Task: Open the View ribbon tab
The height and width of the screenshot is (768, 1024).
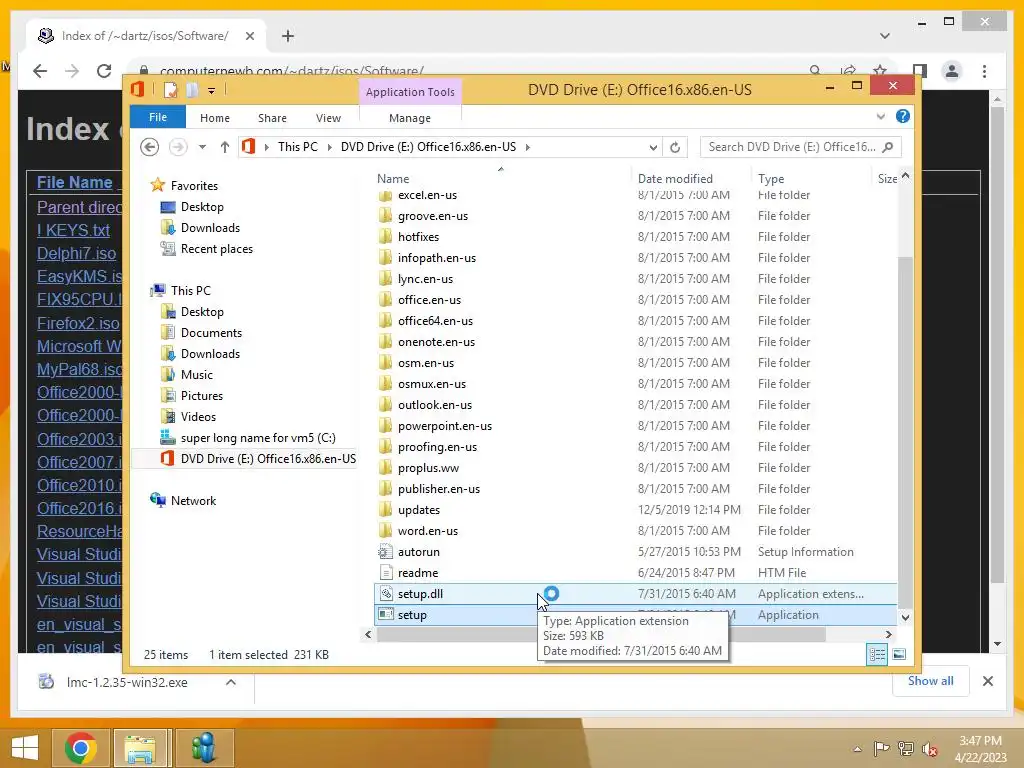Action: [x=328, y=118]
